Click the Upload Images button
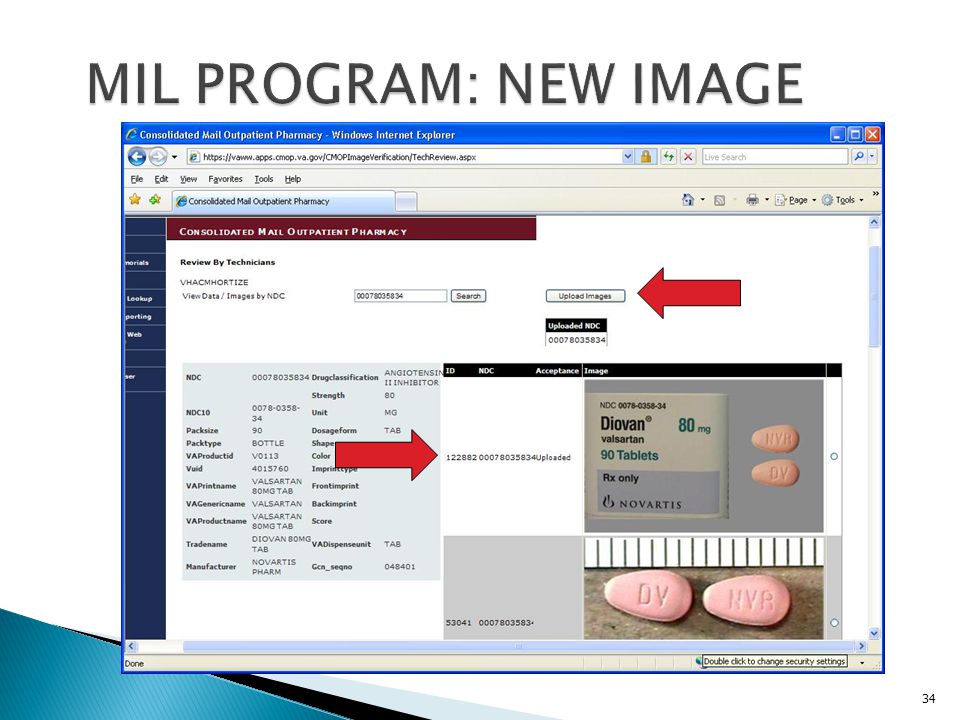Viewport: 960px width, 720px height. click(x=585, y=296)
